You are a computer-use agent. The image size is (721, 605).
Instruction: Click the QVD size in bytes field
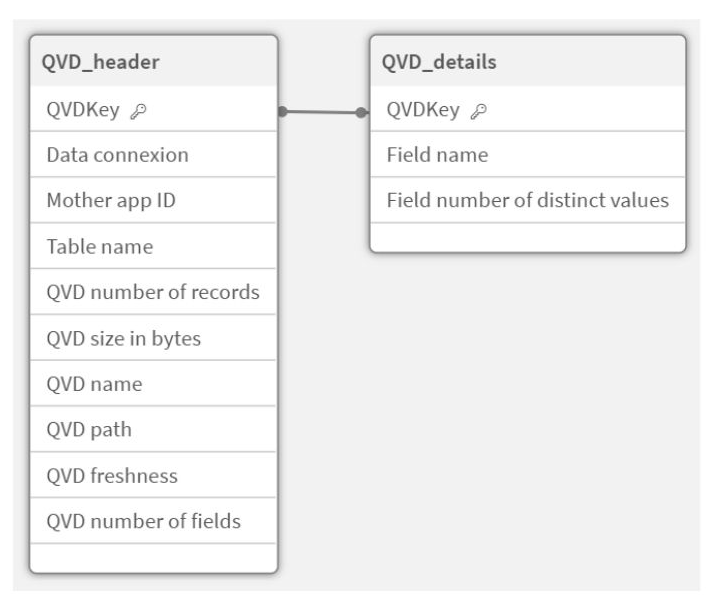pyautogui.click(x=123, y=338)
